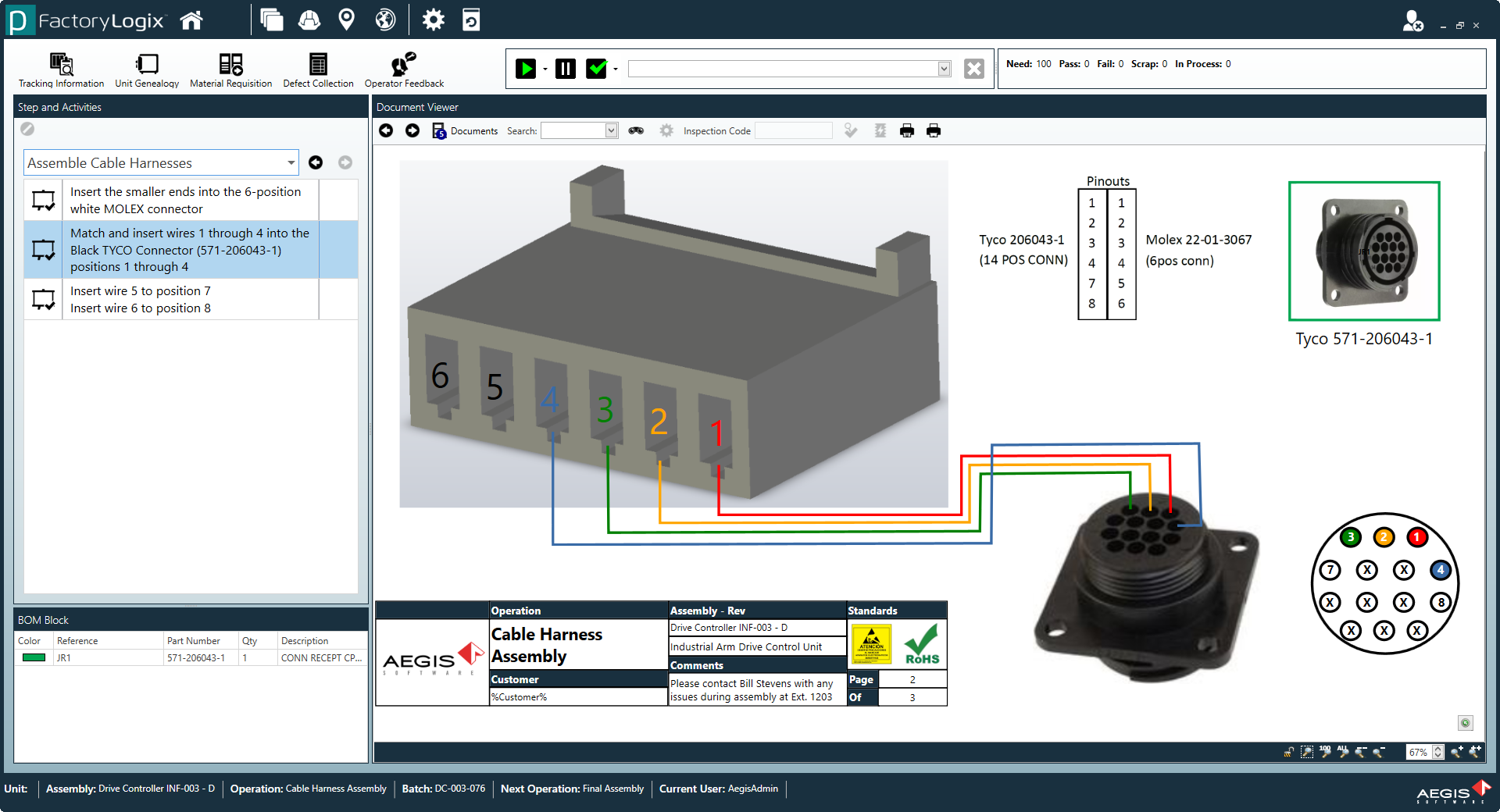Click the stacked windows icon in top bar
1500x812 pixels.
pos(271,20)
